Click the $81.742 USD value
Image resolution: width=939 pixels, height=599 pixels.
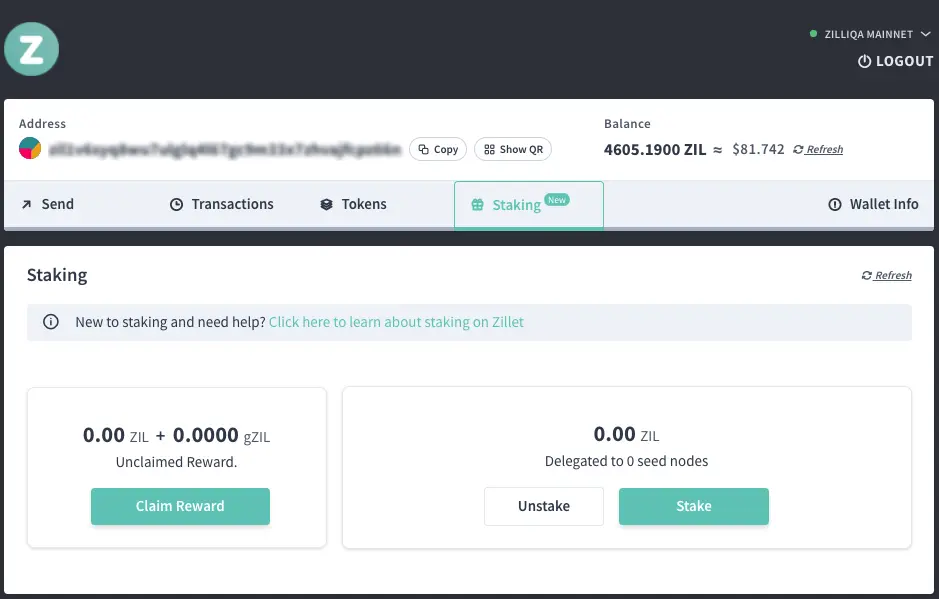pyautogui.click(x=758, y=149)
